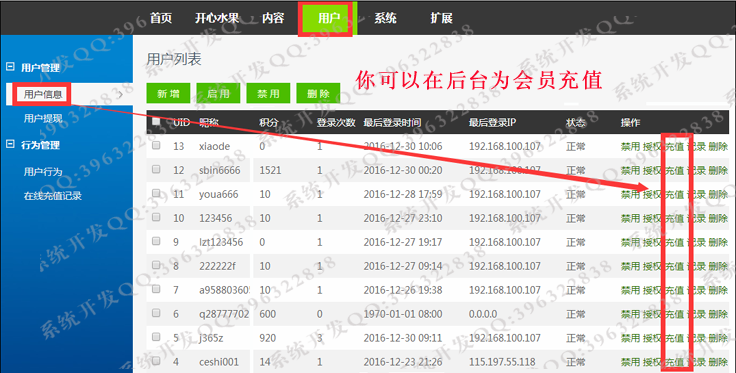Open the 系统 top menu
Screen dimensions: 736x373
pos(385,18)
